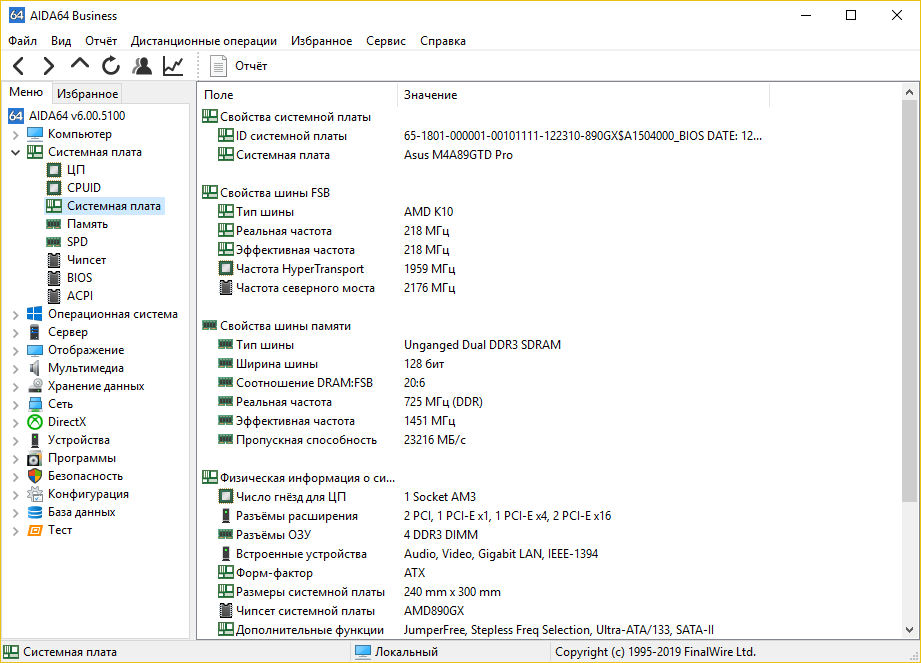Viewport: 921px width, 663px height.
Task: Click the Конфигурация gear icon
Action: (x=35, y=494)
